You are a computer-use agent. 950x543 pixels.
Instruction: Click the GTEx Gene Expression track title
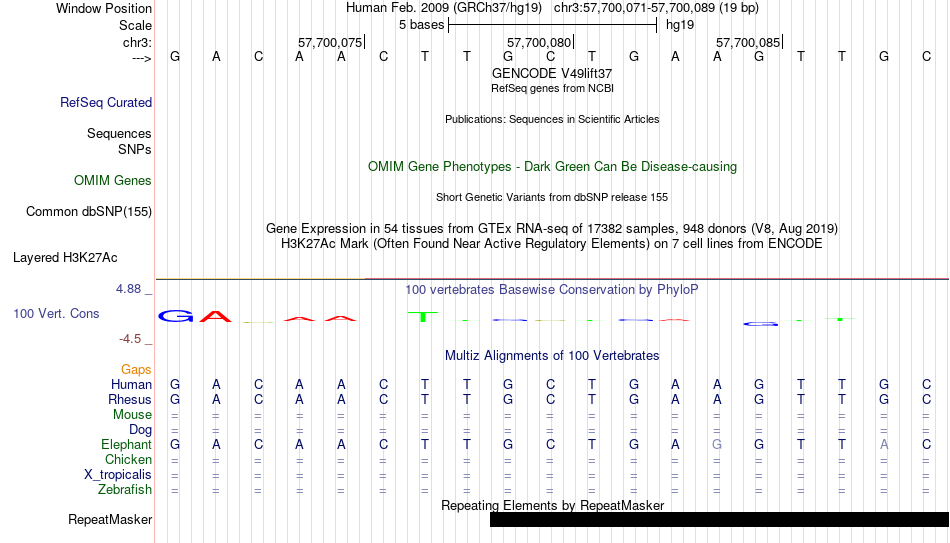[552, 228]
